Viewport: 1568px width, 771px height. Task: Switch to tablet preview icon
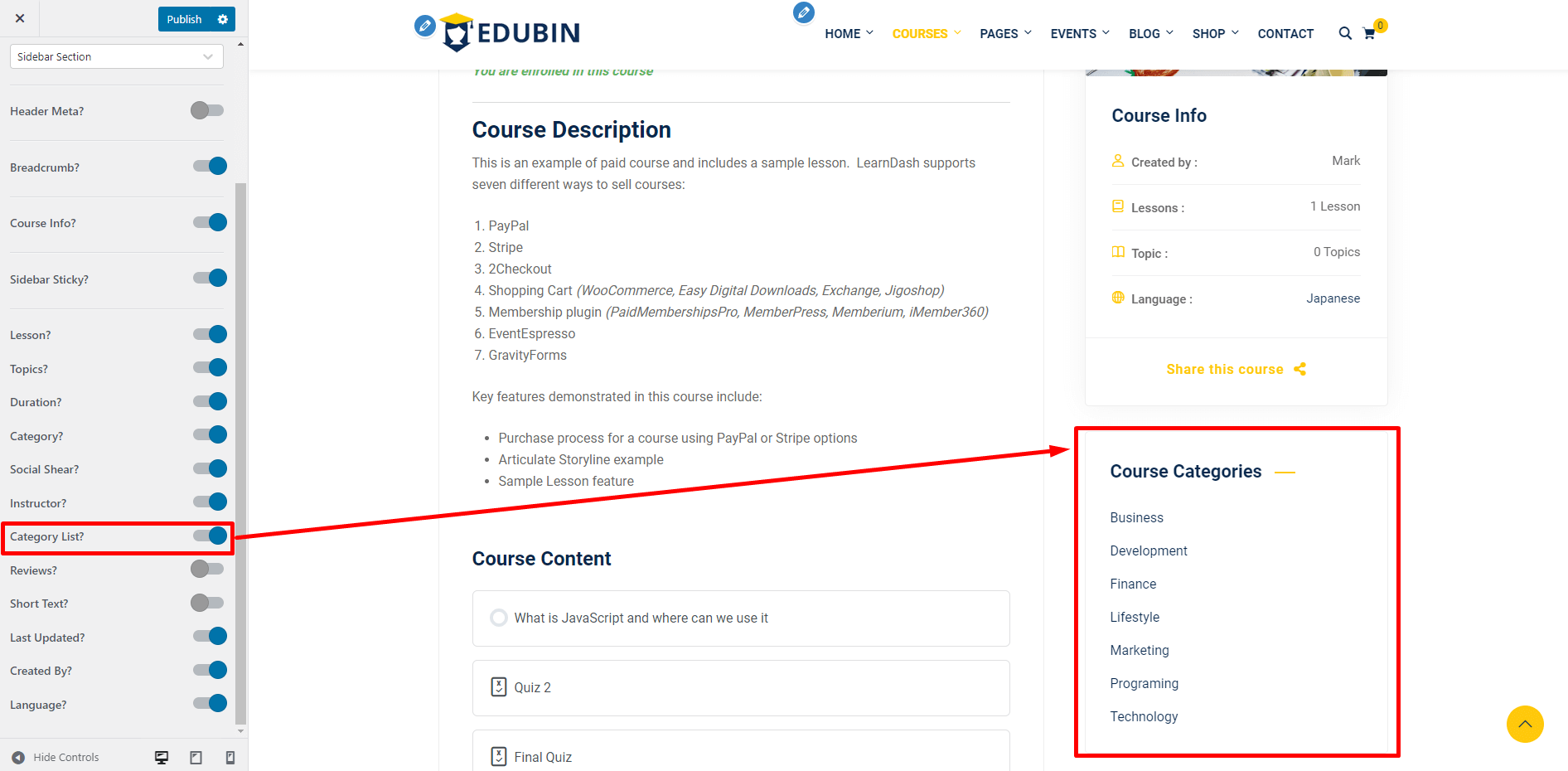[x=196, y=757]
